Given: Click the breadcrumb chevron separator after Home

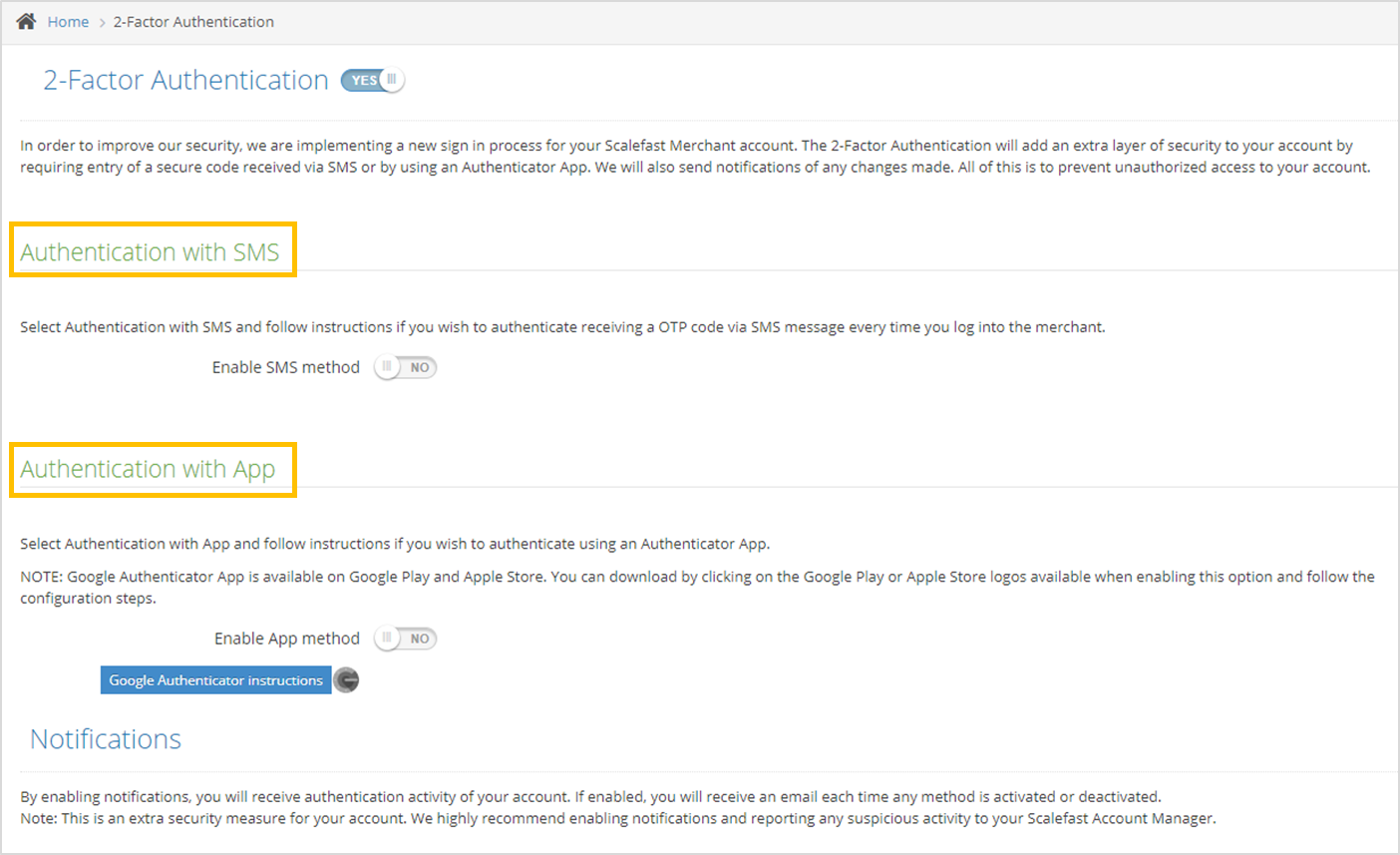Looking at the screenshot, I should pyautogui.click(x=102, y=22).
